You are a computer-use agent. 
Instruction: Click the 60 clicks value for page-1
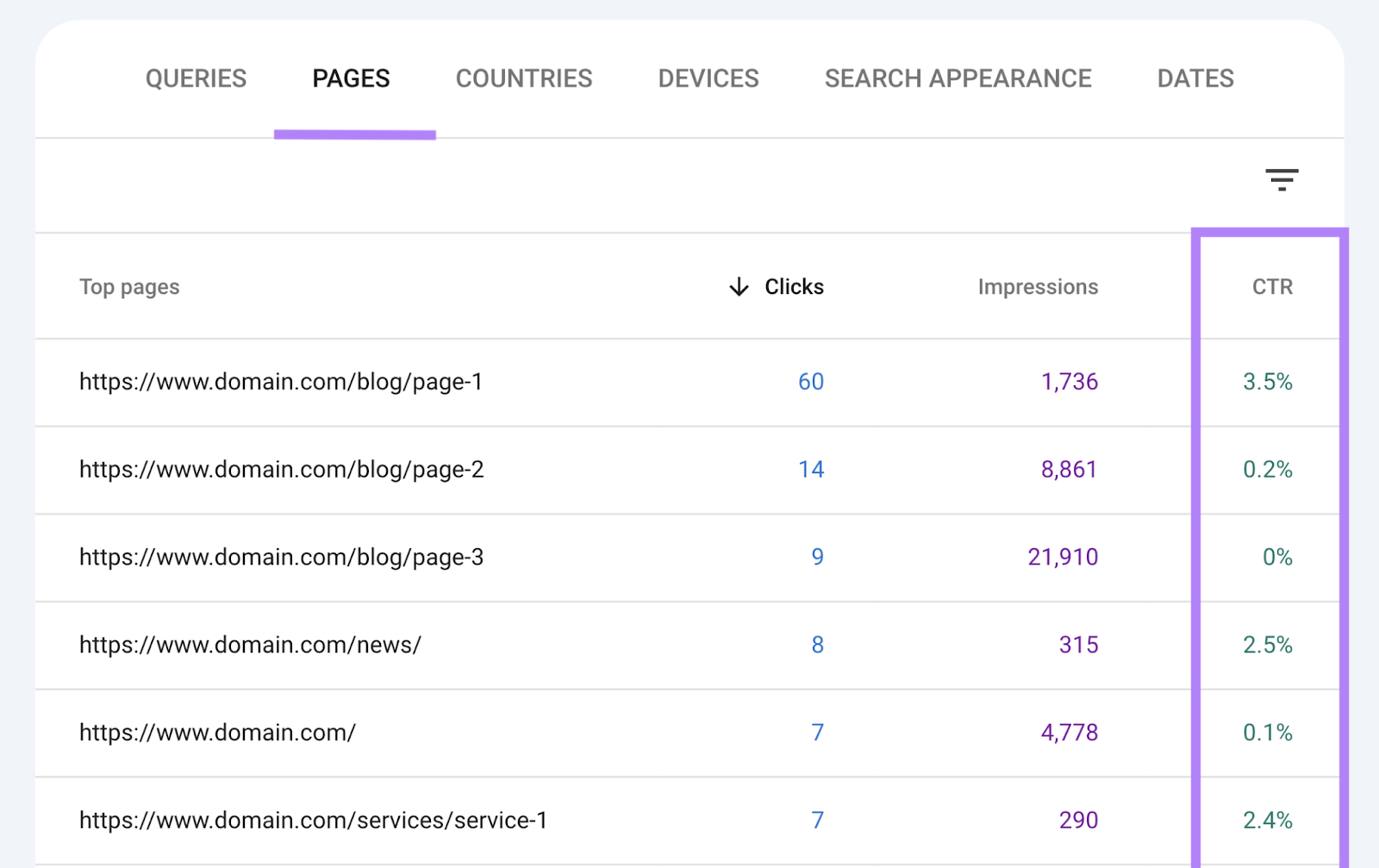[810, 382]
